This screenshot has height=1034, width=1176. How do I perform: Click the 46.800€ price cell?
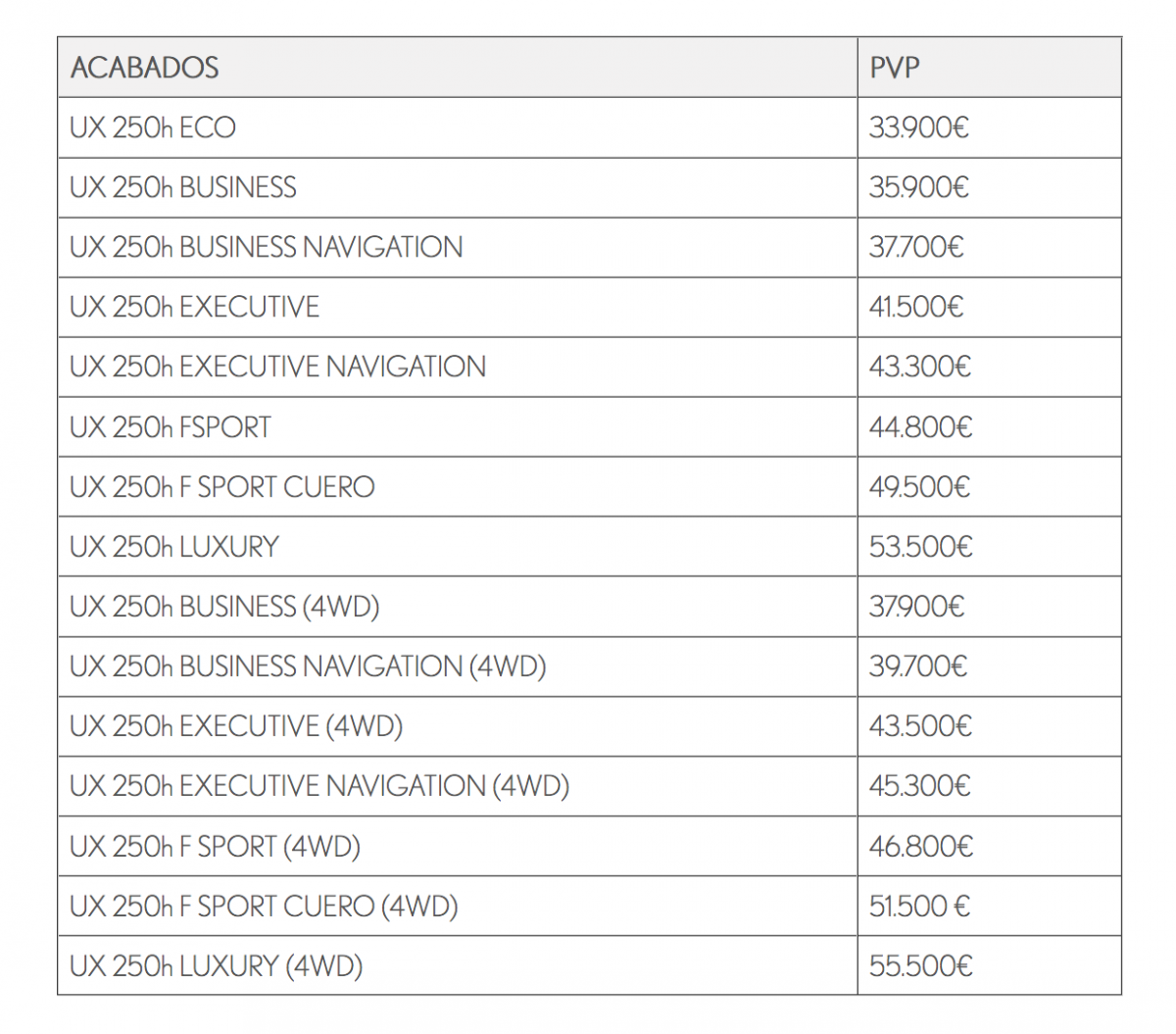click(920, 846)
